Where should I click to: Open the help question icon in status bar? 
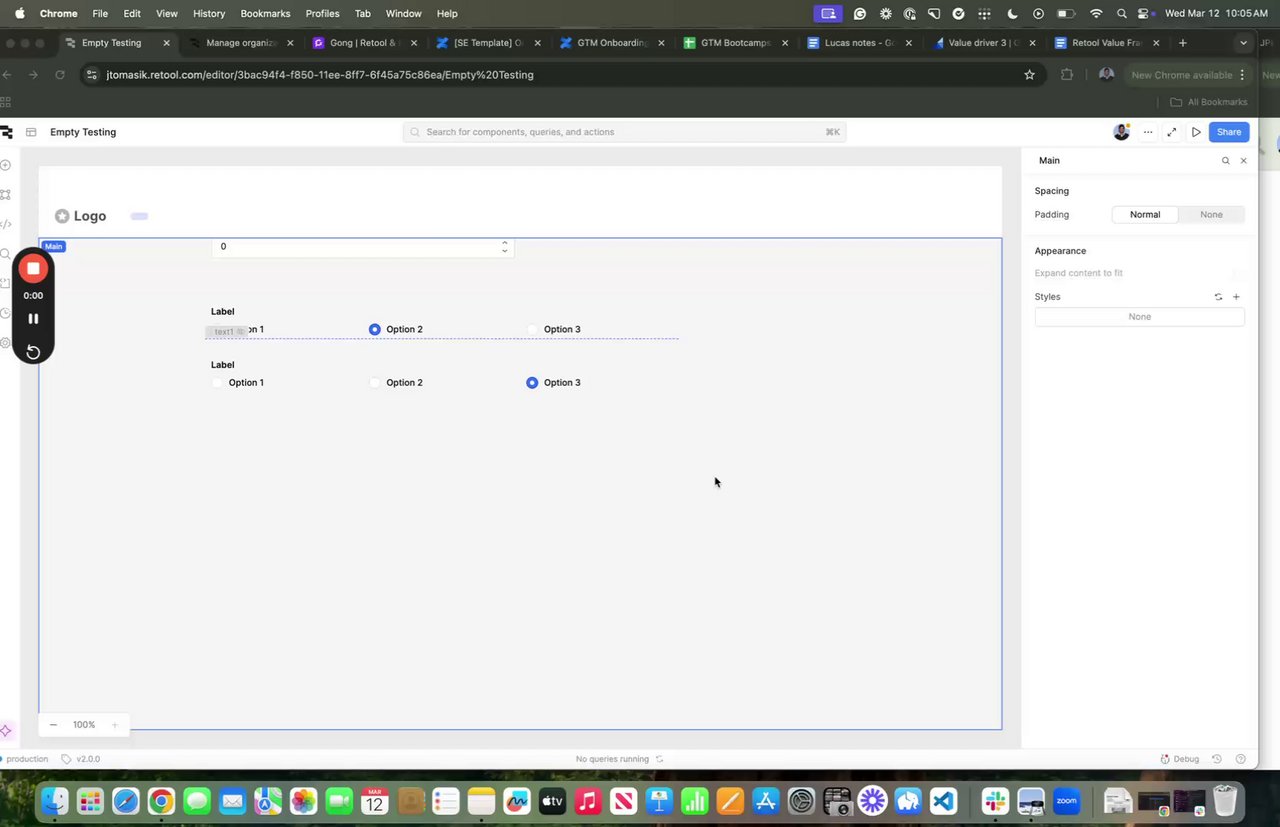pos(1241,759)
